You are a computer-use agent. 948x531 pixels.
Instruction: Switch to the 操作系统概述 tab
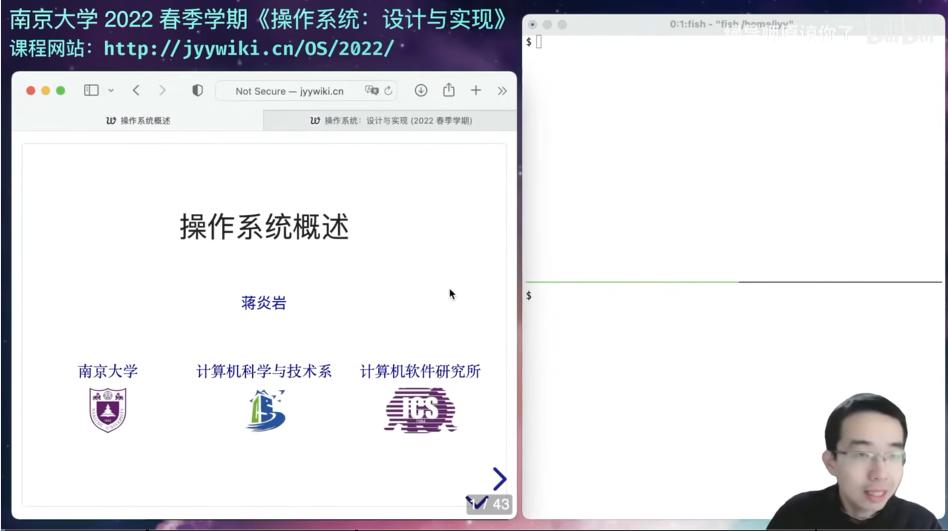(138, 120)
